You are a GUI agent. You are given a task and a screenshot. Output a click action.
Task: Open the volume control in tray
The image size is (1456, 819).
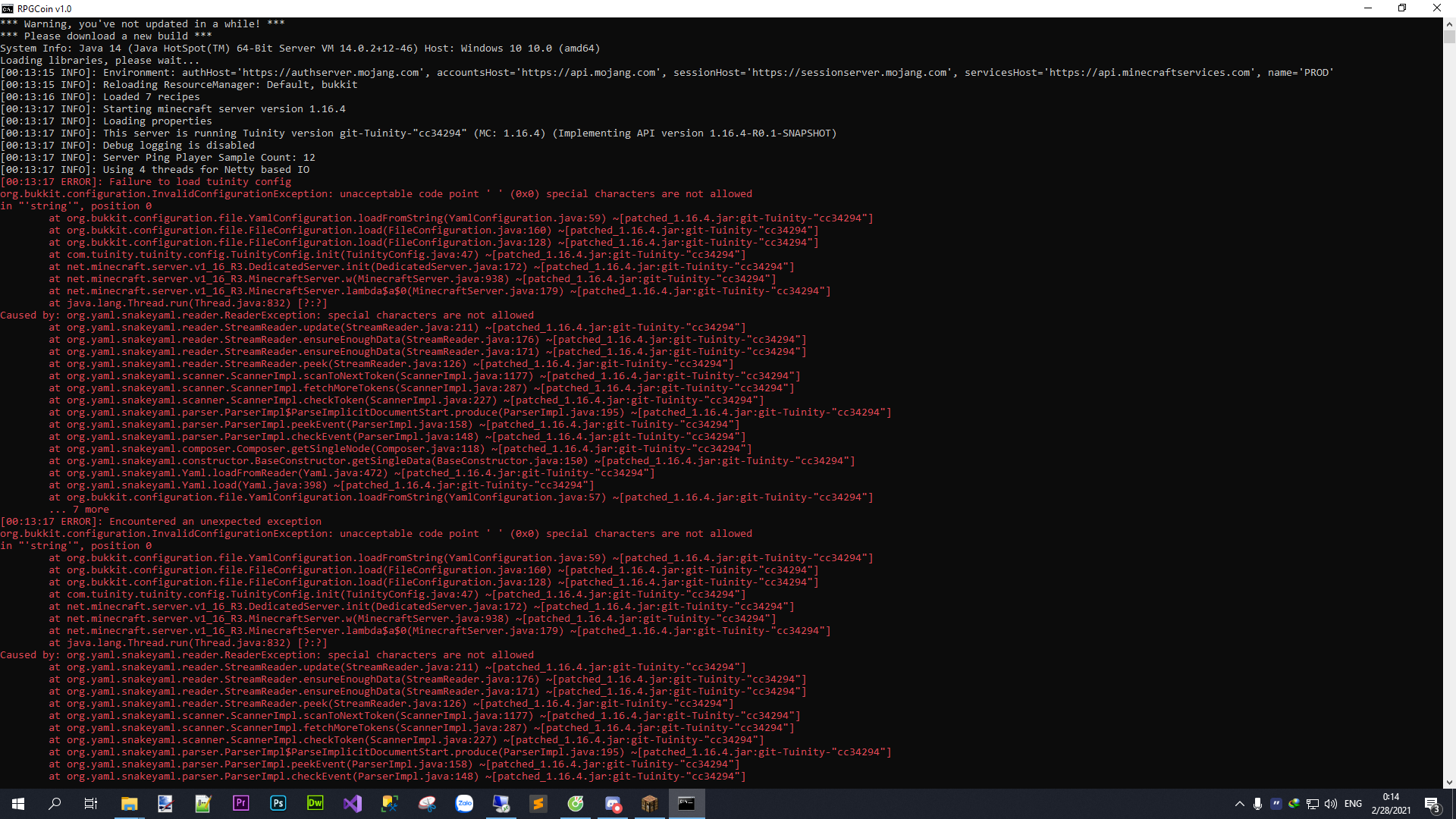[1331, 804]
